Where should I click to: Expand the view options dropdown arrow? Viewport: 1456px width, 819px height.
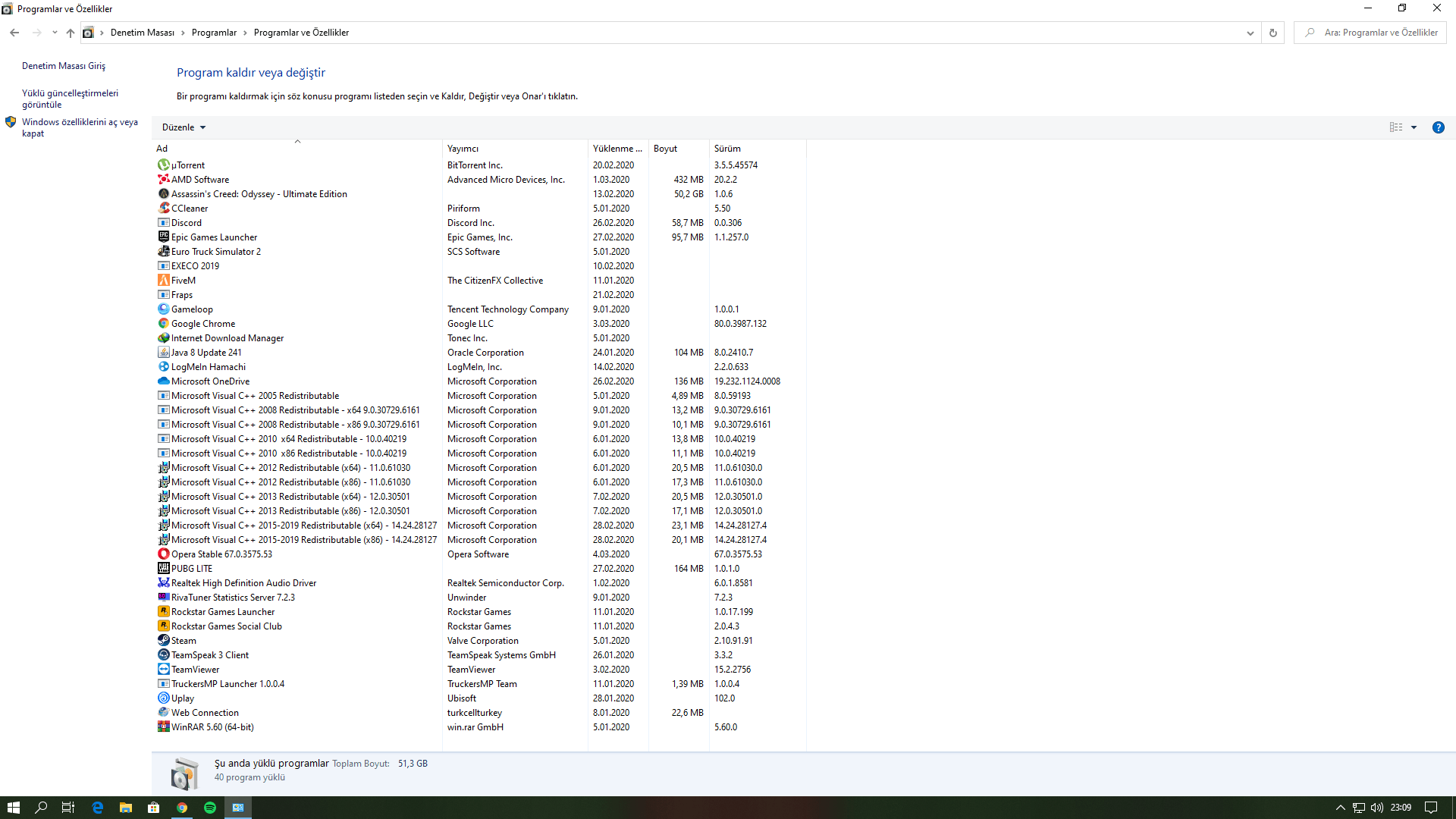(1414, 127)
